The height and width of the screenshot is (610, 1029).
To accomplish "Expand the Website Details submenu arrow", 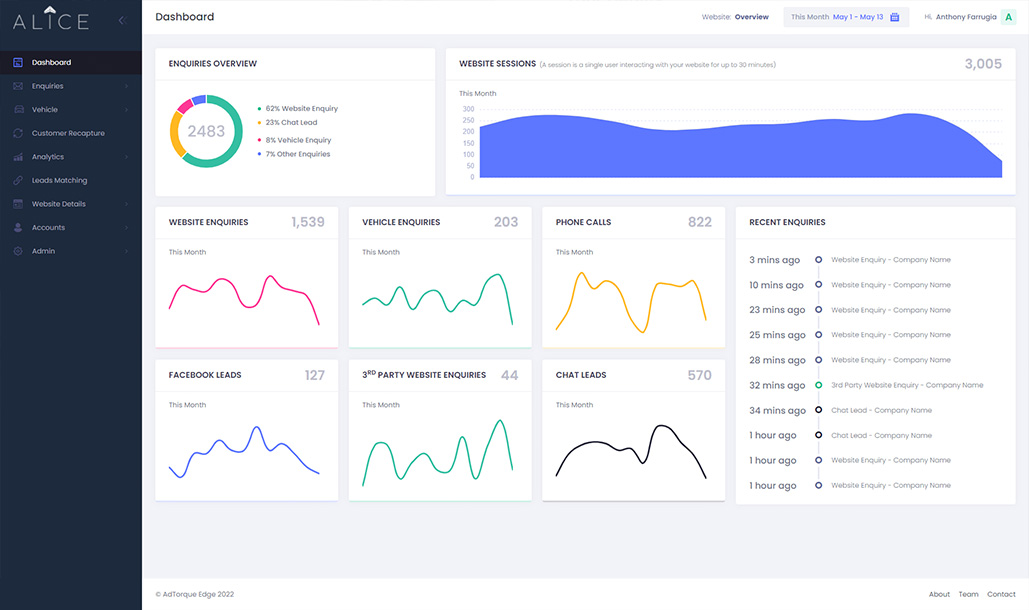I will coord(127,204).
